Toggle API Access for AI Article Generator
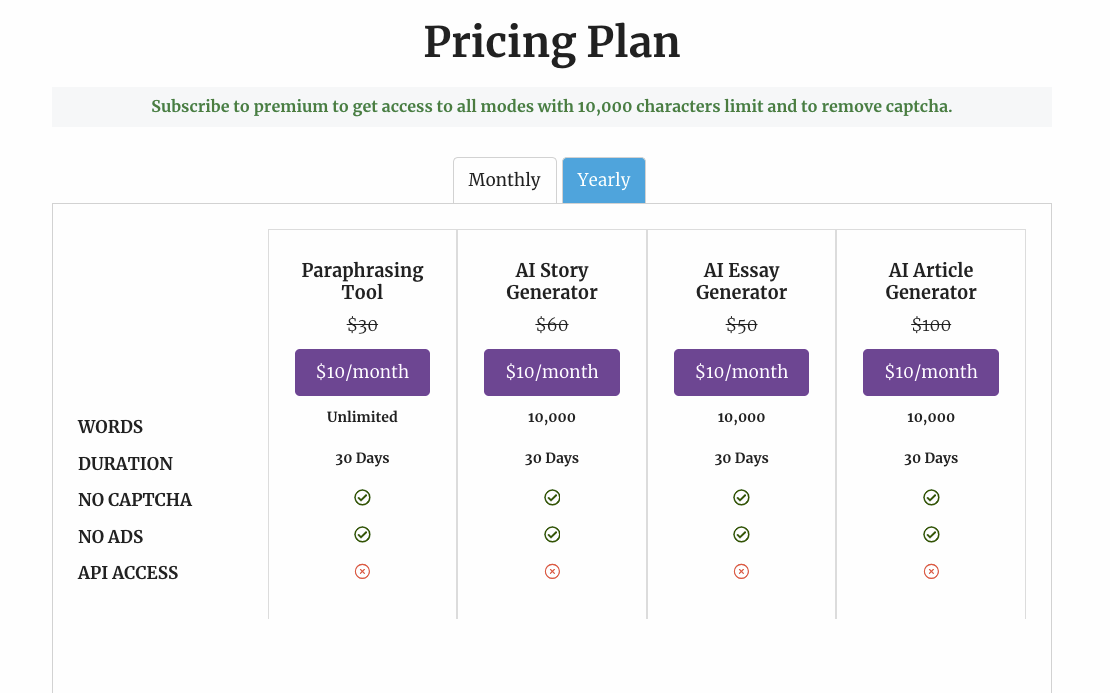 pos(931,571)
